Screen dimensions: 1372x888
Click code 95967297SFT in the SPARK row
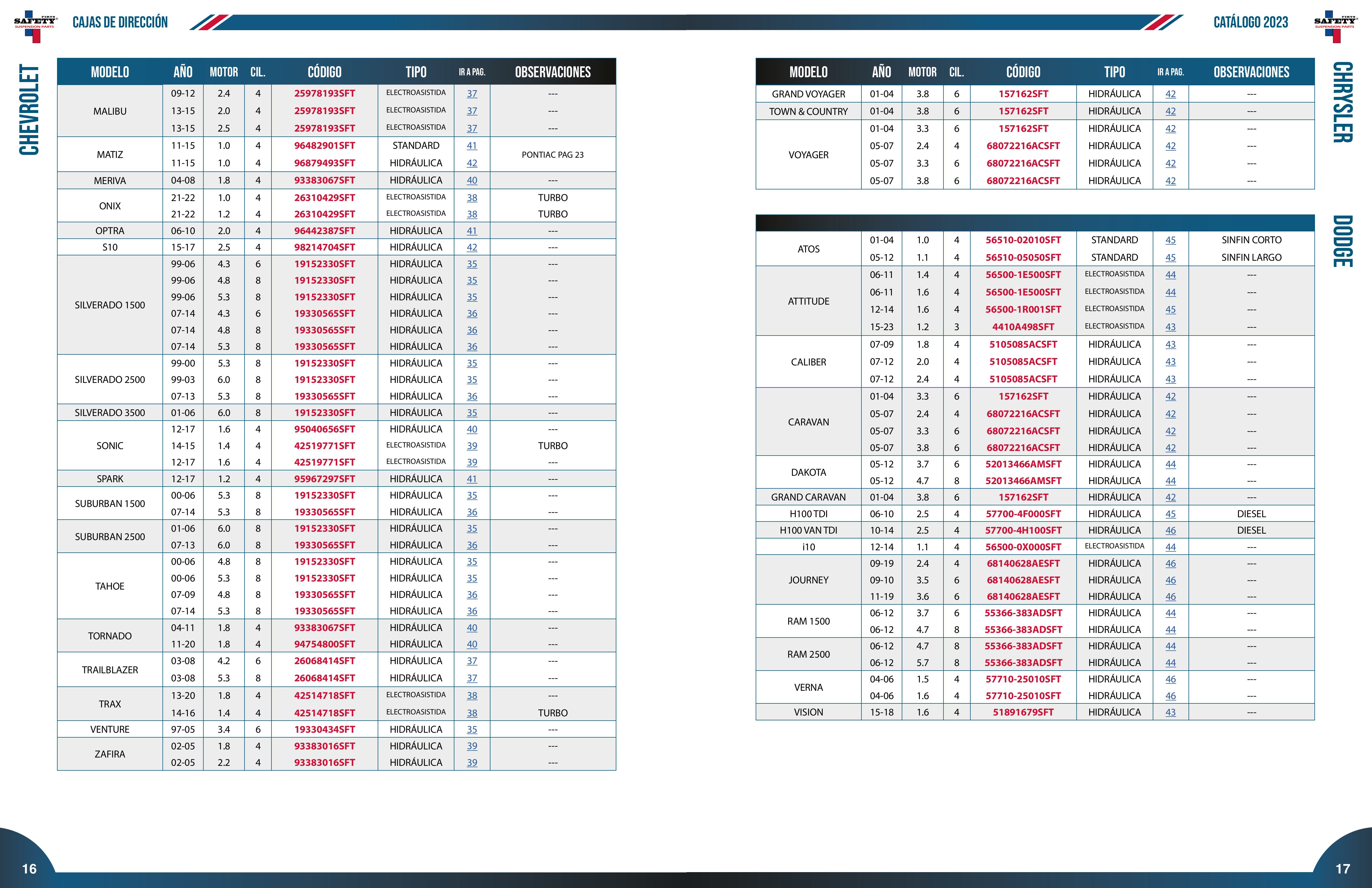(x=324, y=479)
